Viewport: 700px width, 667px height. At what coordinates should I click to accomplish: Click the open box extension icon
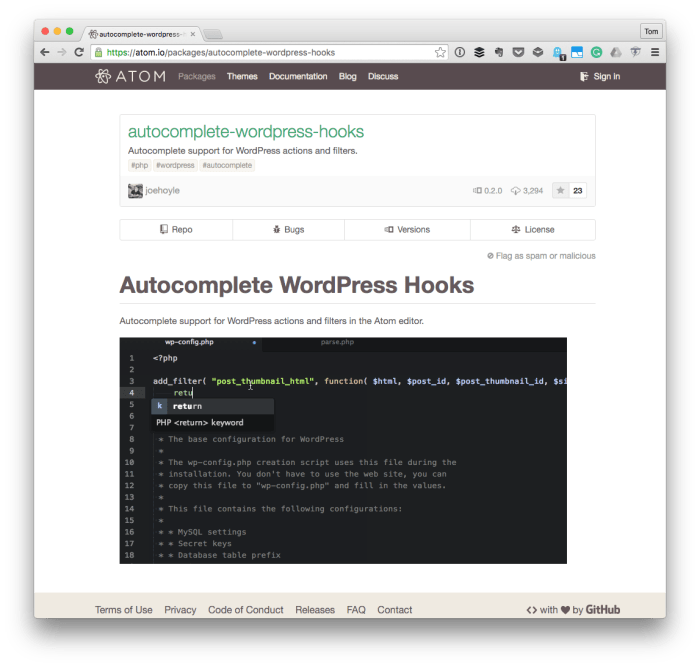538,52
